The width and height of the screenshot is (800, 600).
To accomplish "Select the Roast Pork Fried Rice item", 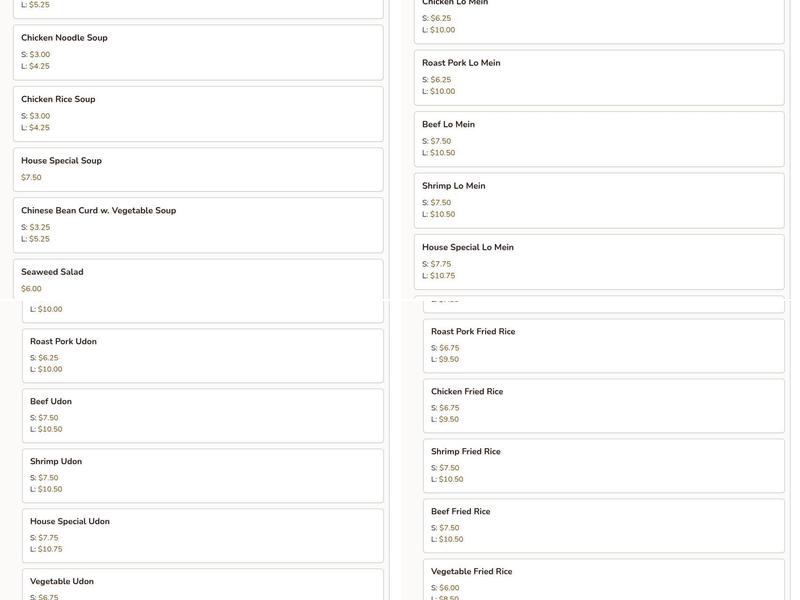I will click(x=603, y=345).
